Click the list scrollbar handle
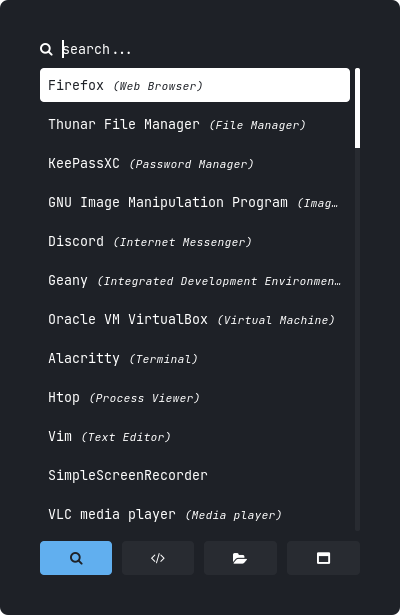 click(357, 108)
